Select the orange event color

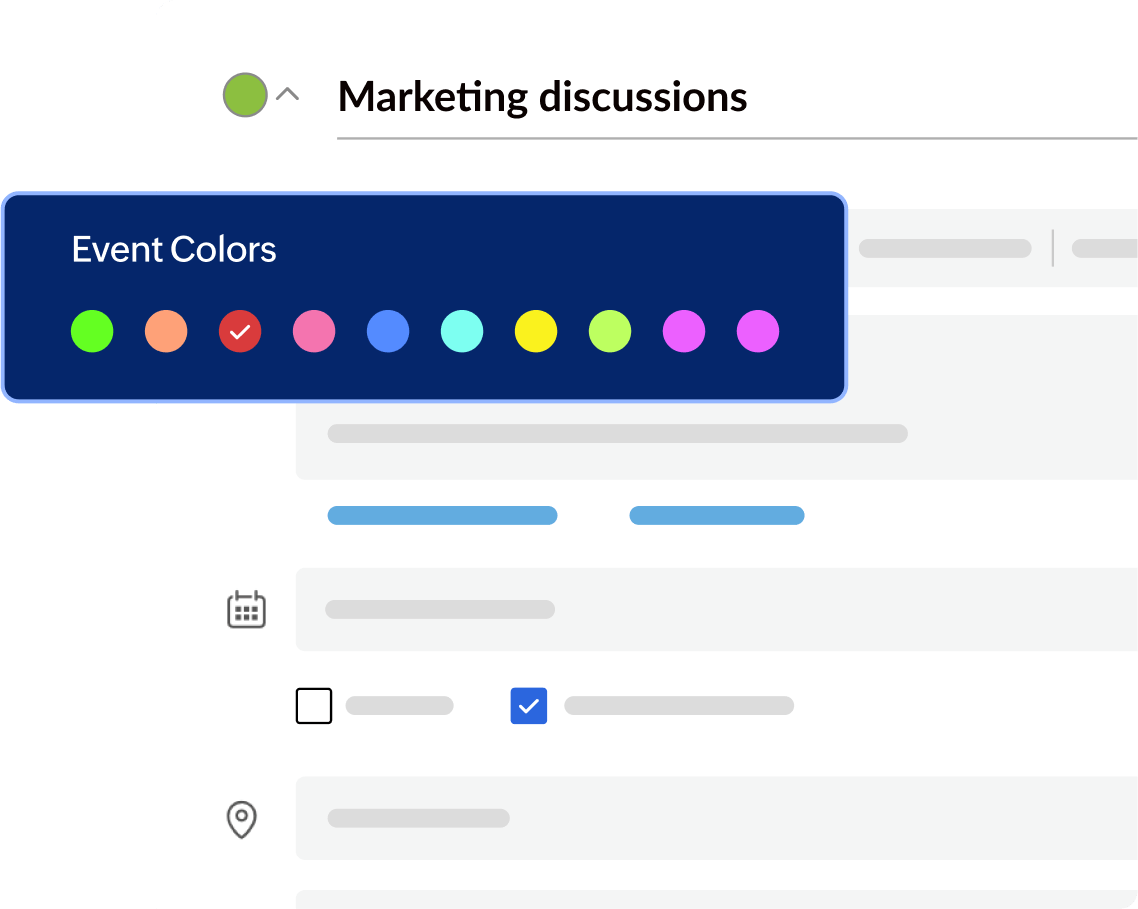(166, 331)
